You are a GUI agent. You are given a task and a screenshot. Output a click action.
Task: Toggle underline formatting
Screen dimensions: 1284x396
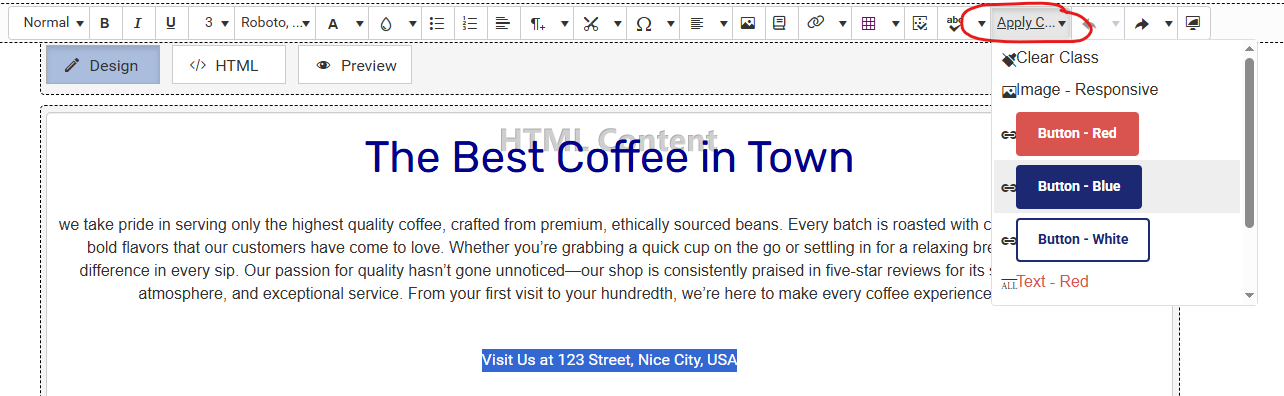[171, 23]
